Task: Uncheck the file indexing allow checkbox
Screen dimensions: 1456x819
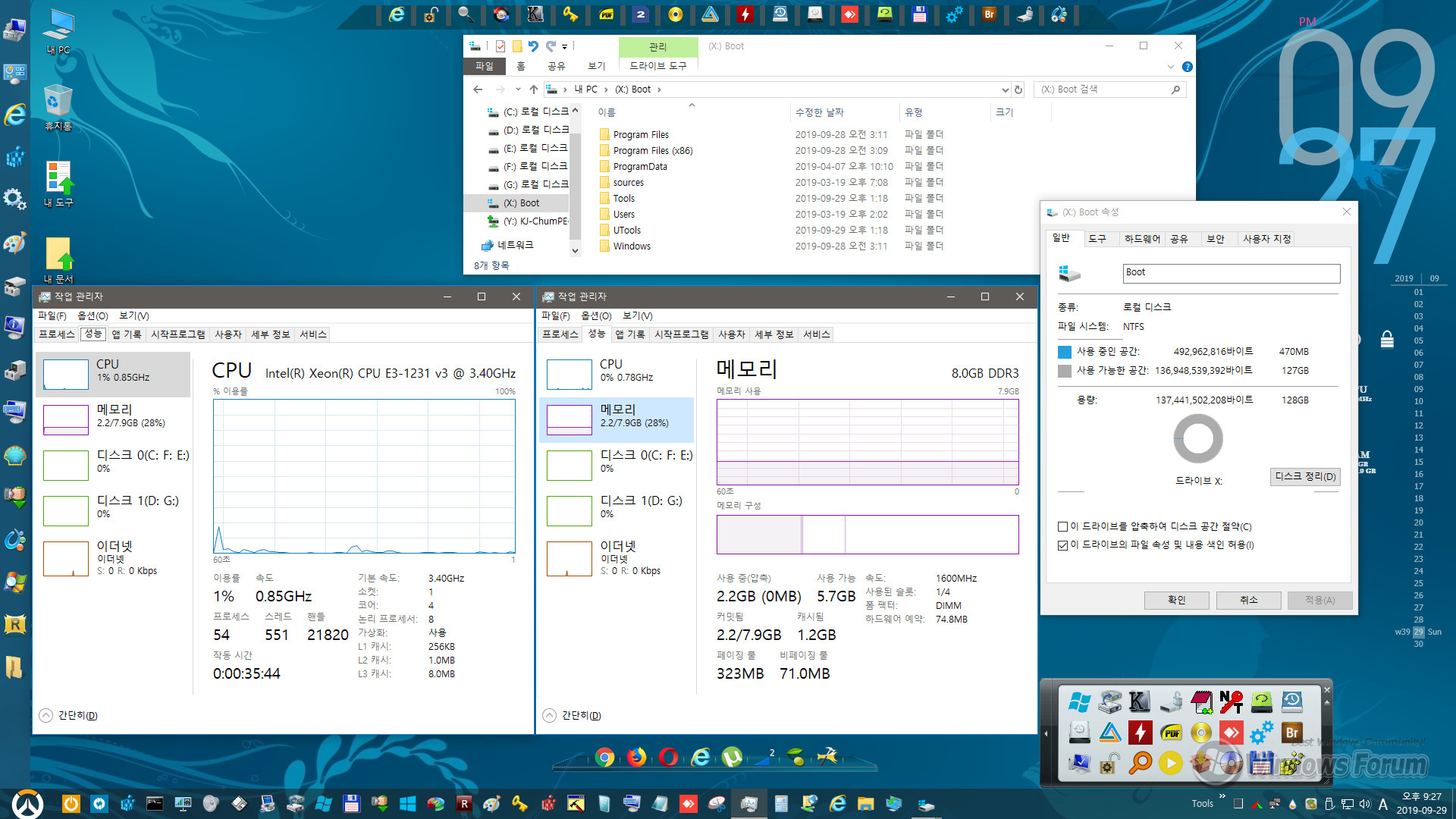Action: coord(1062,545)
